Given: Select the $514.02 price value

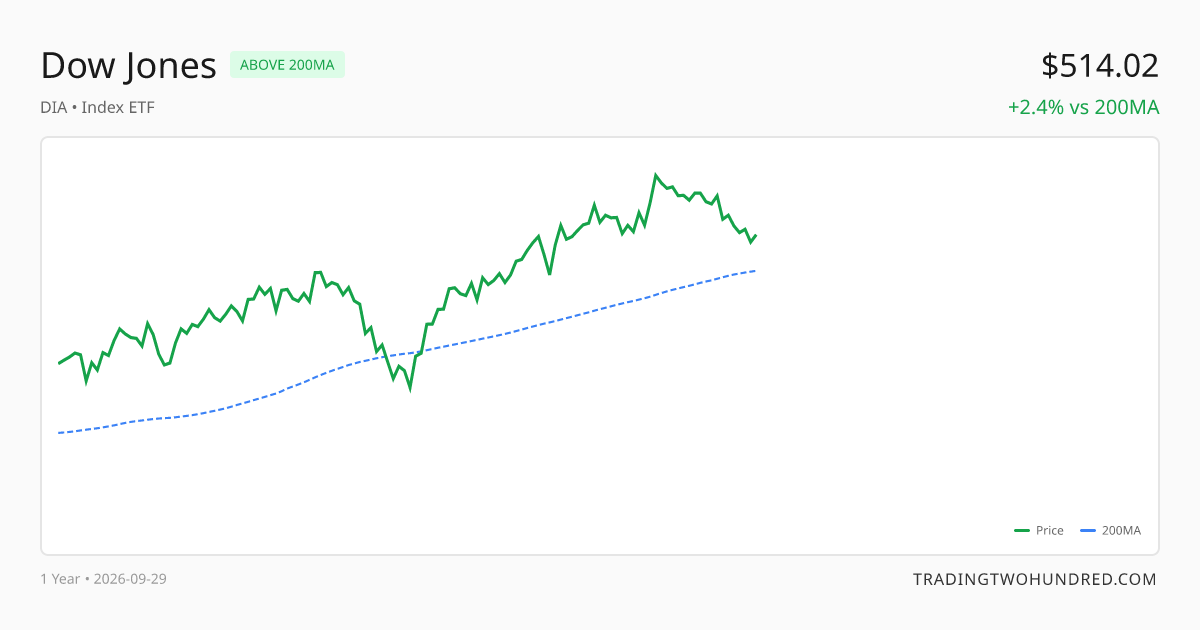Looking at the screenshot, I should (1100, 66).
